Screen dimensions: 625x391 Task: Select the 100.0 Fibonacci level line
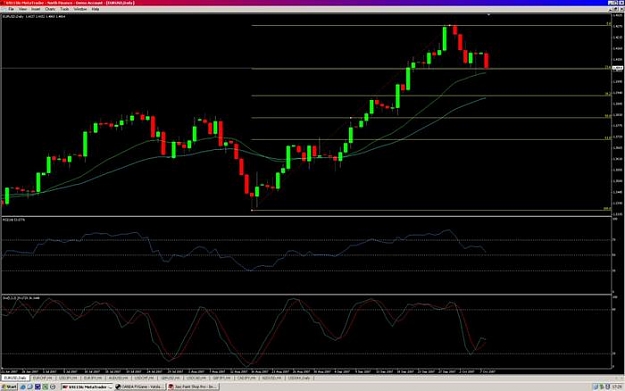[431, 210]
